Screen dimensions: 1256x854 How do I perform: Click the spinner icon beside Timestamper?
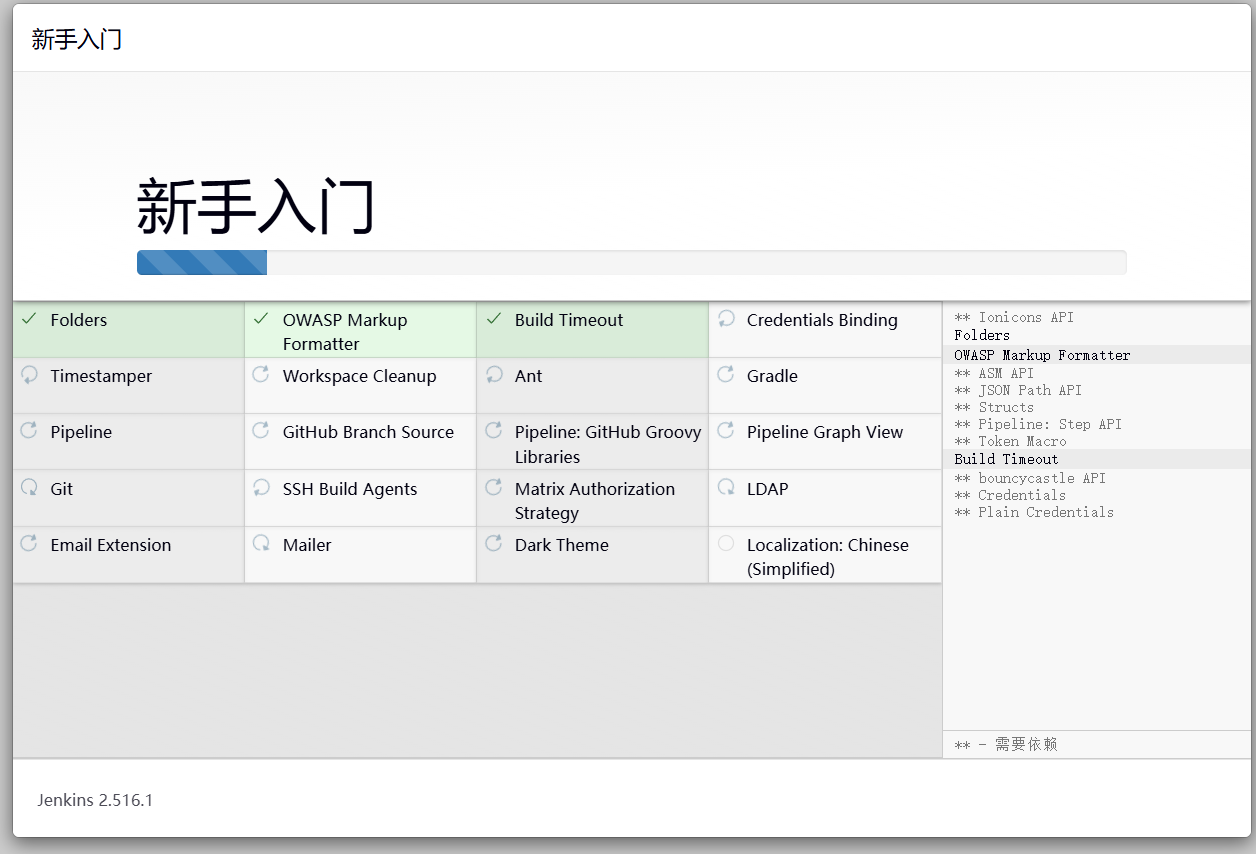[30, 375]
